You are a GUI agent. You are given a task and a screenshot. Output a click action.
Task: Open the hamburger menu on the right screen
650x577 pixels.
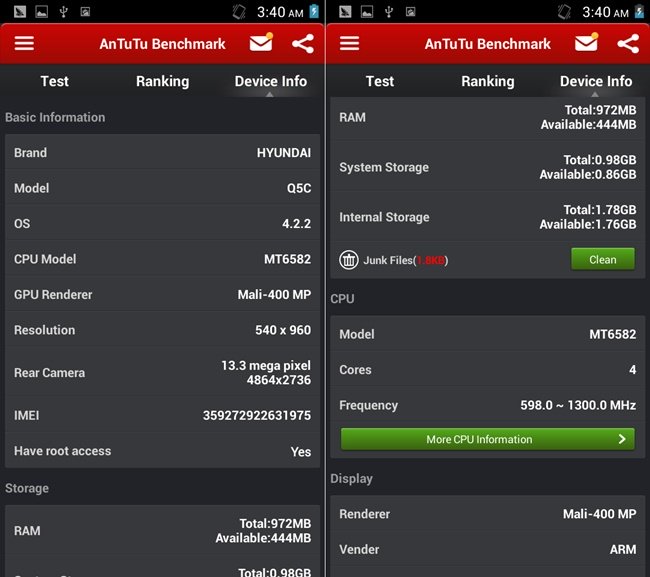click(349, 44)
